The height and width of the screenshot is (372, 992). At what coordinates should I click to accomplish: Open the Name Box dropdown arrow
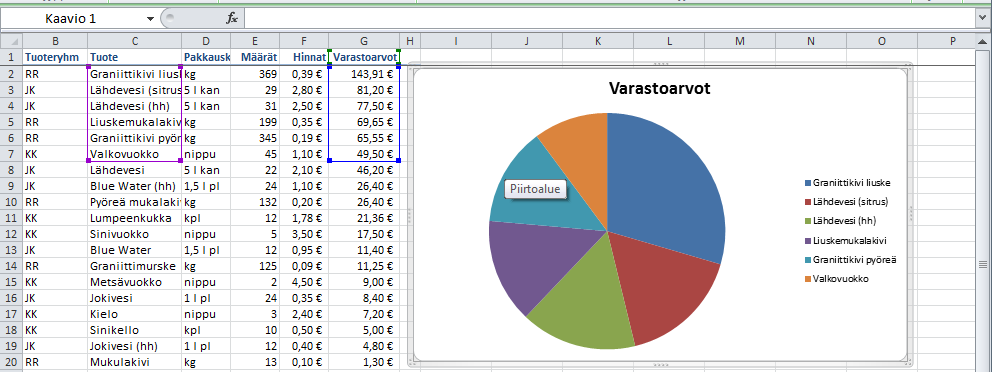pos(150,19)
